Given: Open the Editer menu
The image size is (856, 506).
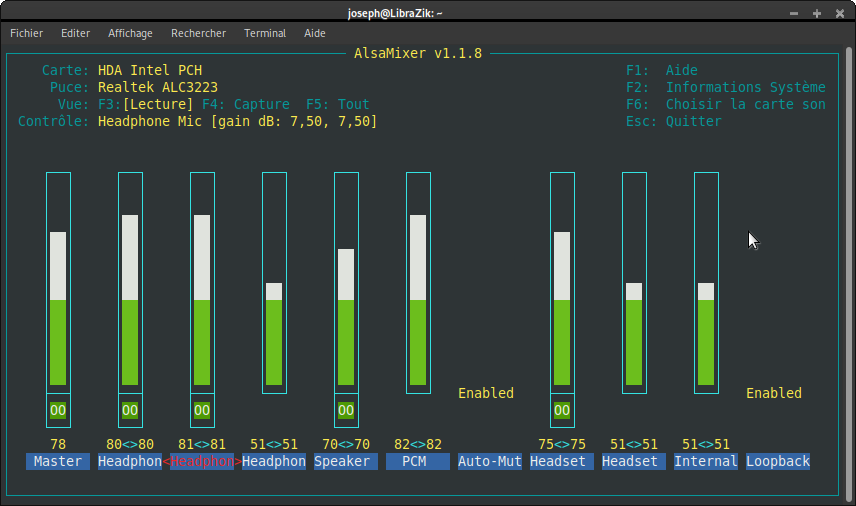Looking at the screenshot, I should coord(75,33).
